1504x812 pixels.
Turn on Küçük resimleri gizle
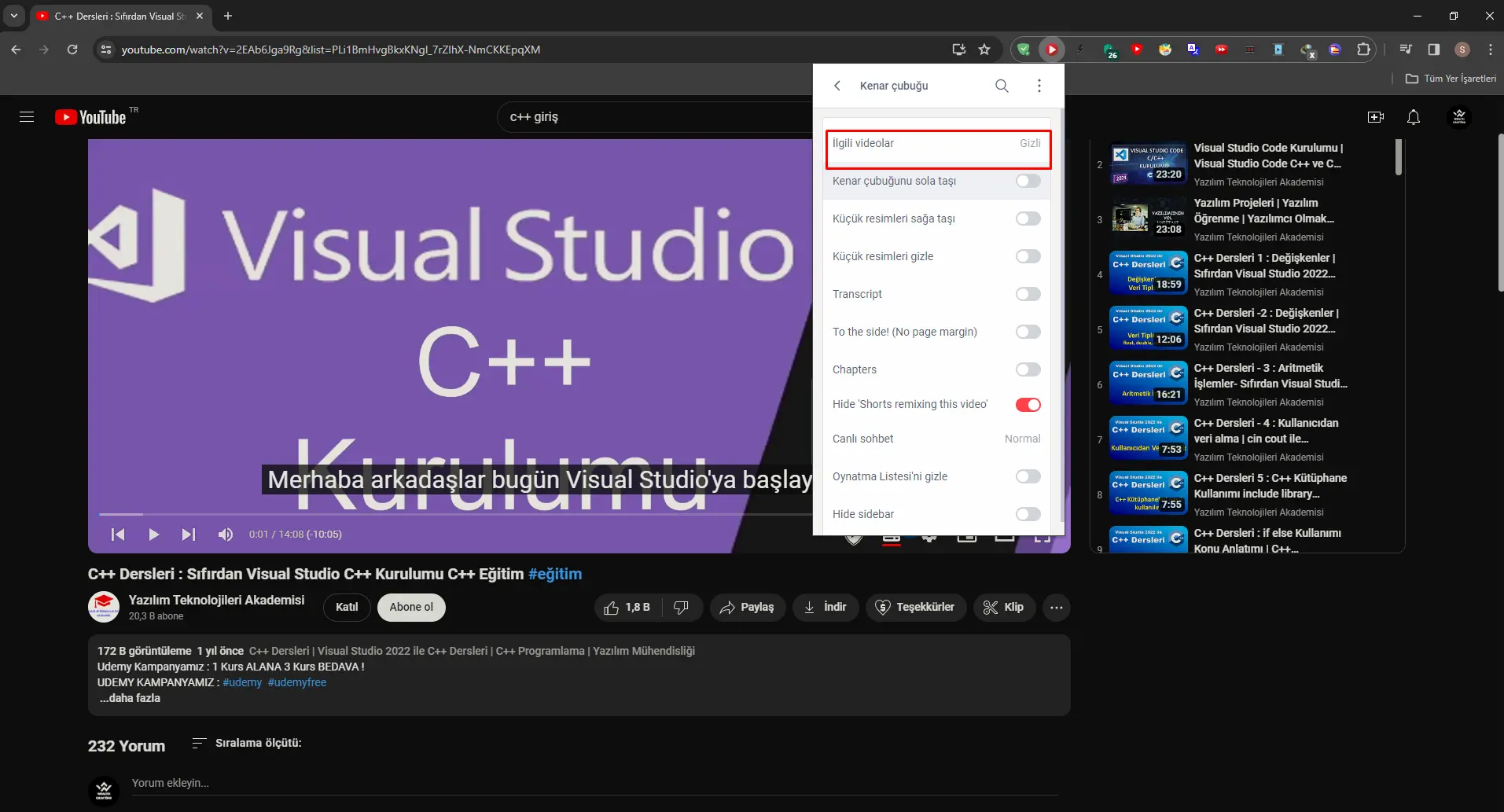pyautogui.click(x=1028, y=257)
